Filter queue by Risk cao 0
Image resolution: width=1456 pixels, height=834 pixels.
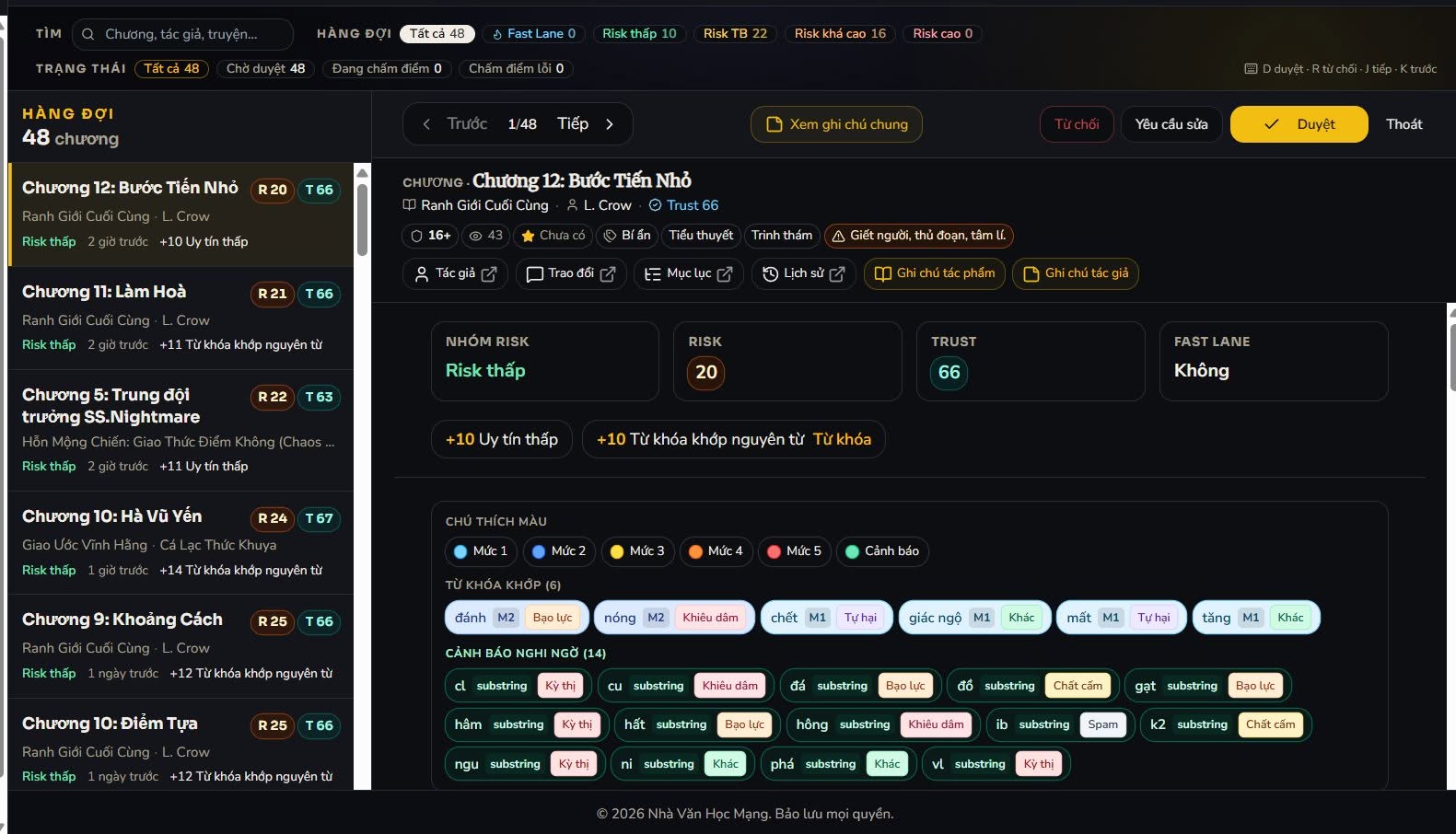pyautogui.click(x=942, y=34)
